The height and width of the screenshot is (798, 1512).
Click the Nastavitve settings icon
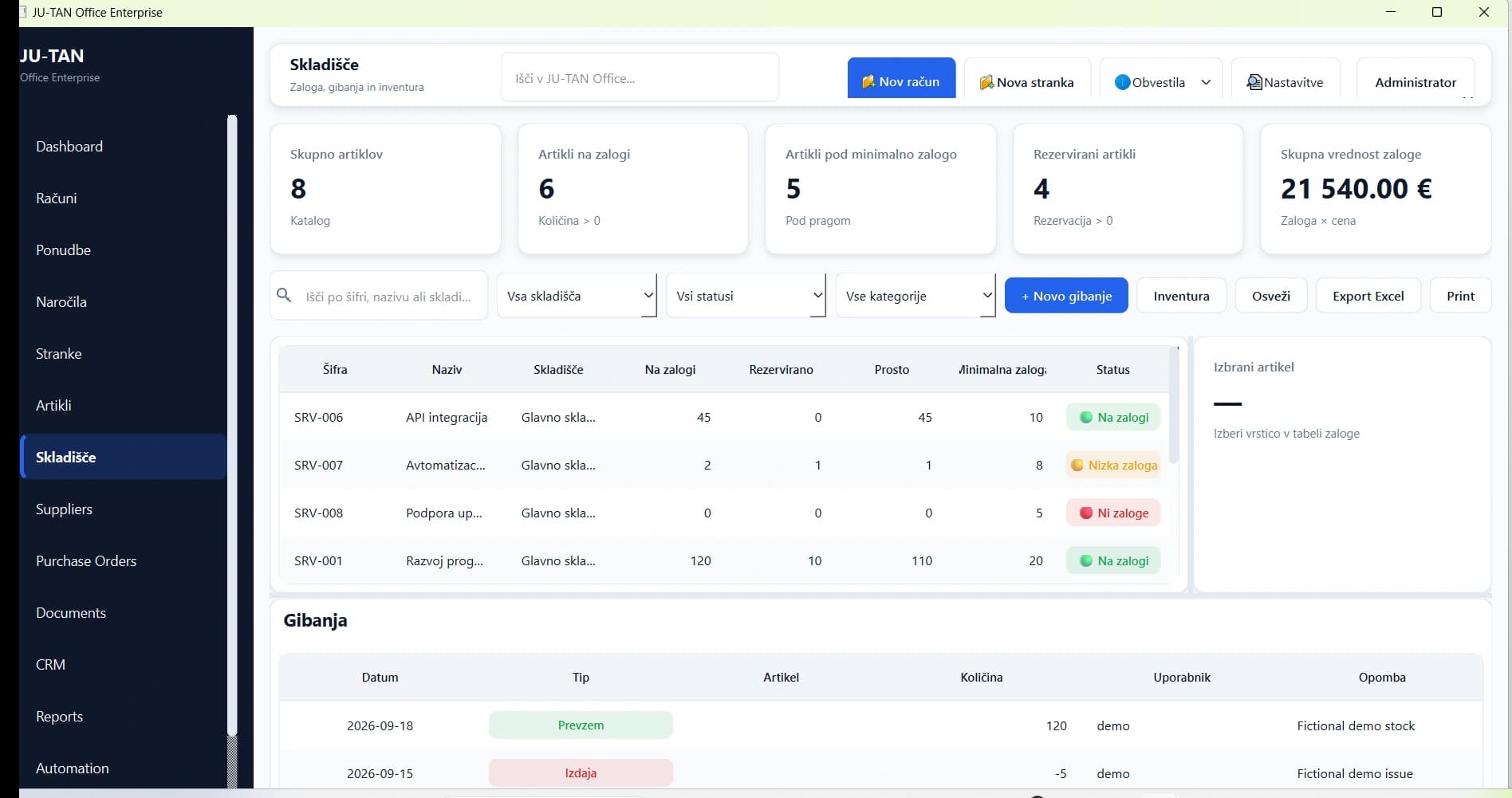click(x=1254, y=82)
